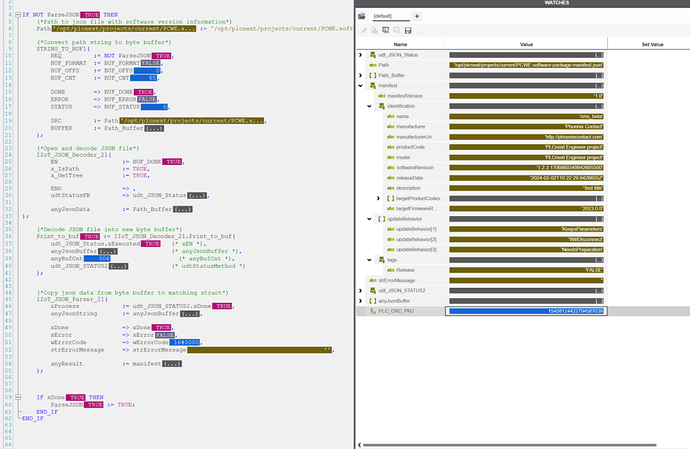The image size is (690, 449).
Task: Expand the targetProductCodes node
Action: coord(377,198)
